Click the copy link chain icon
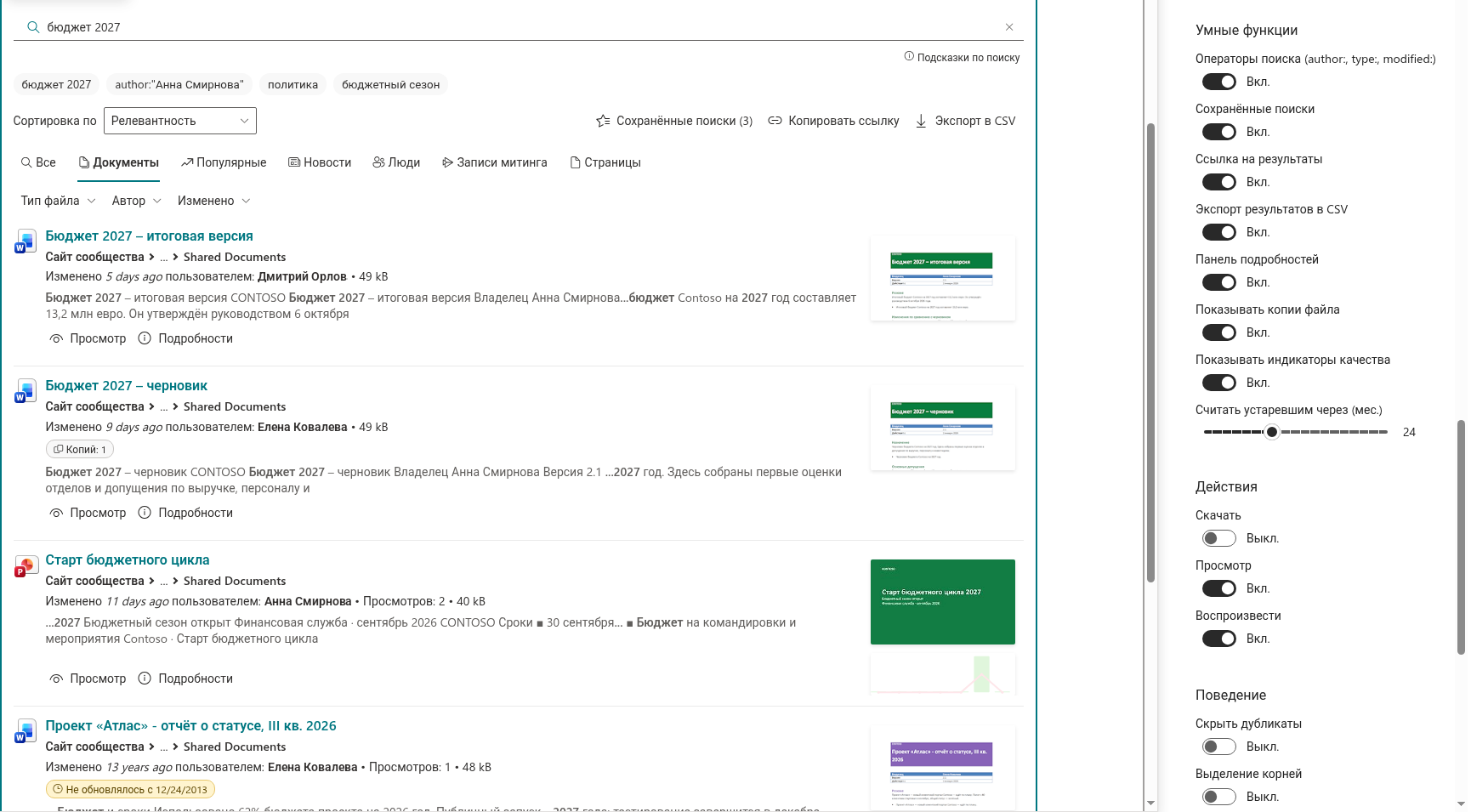Screen dimensions: 1471x812 click(775, 121)
